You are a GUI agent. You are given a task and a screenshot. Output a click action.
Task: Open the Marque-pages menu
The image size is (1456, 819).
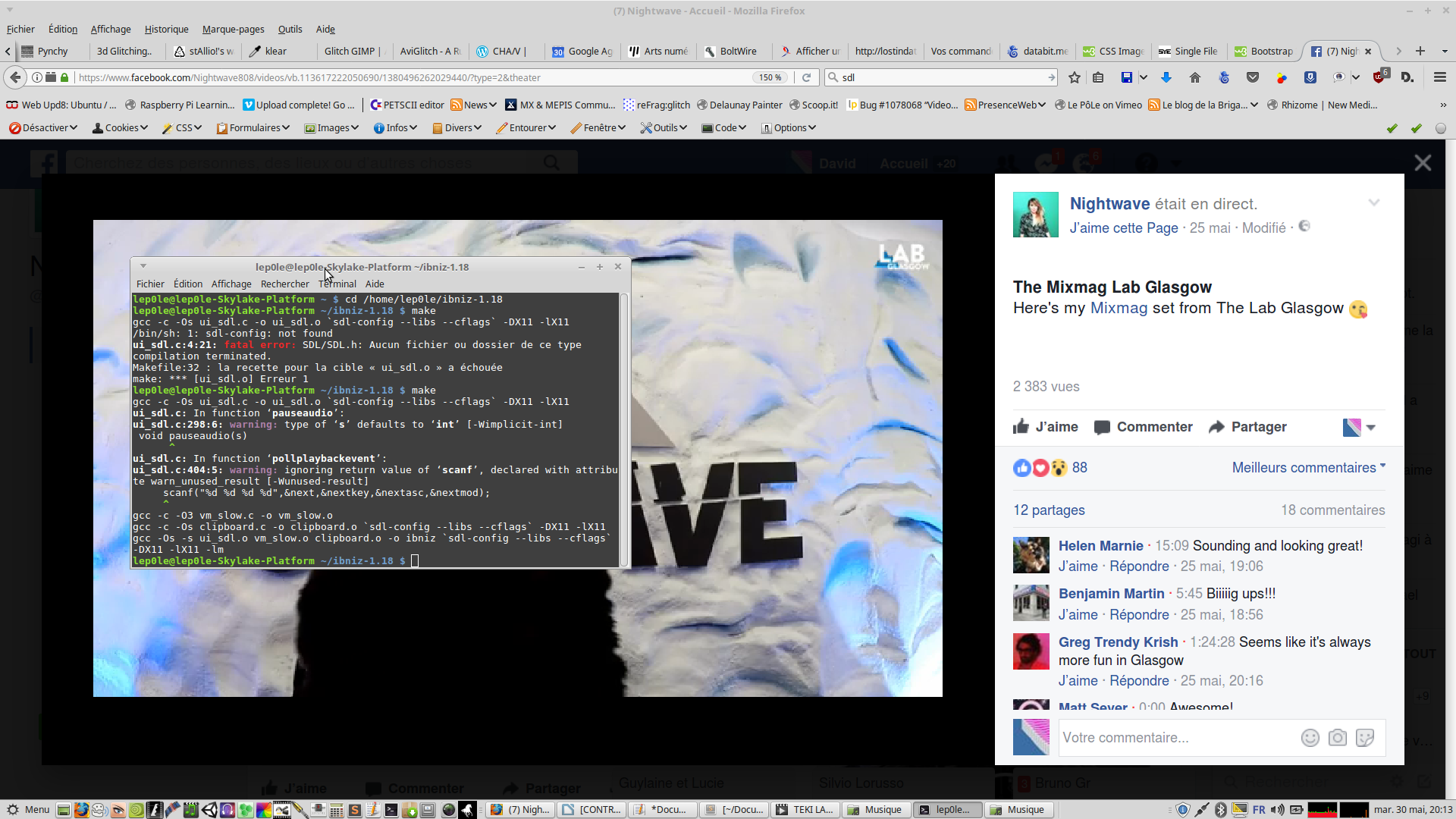(x=233, y=29)
